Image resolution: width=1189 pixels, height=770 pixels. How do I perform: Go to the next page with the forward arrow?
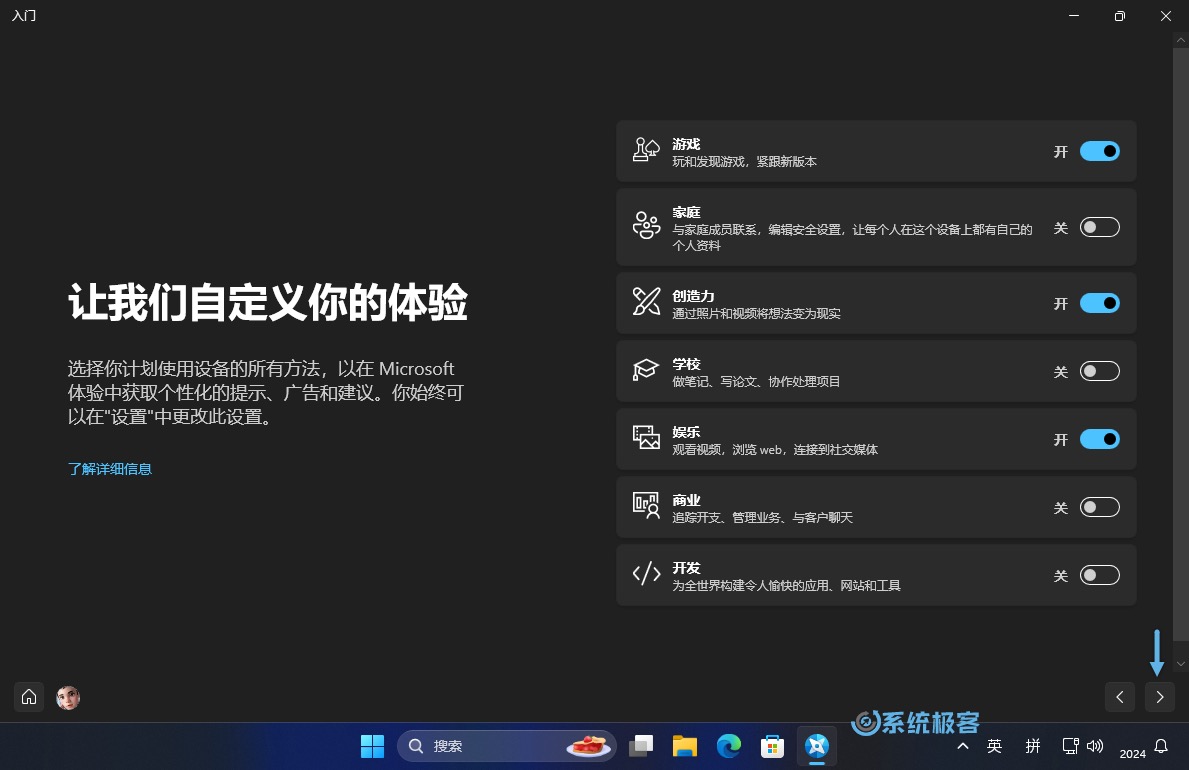pyautogui.click(x=1159, y=697)
